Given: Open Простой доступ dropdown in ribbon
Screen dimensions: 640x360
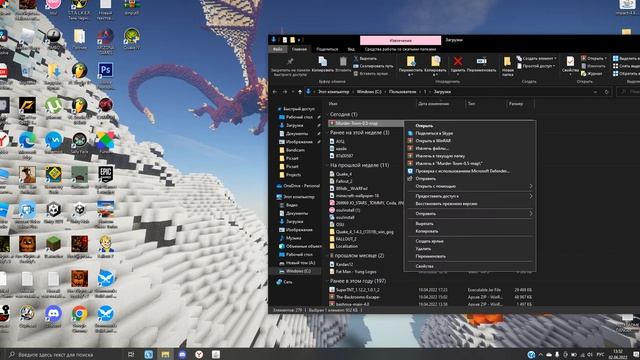Looking at the screenshot, I should click(x=536, y=66).
